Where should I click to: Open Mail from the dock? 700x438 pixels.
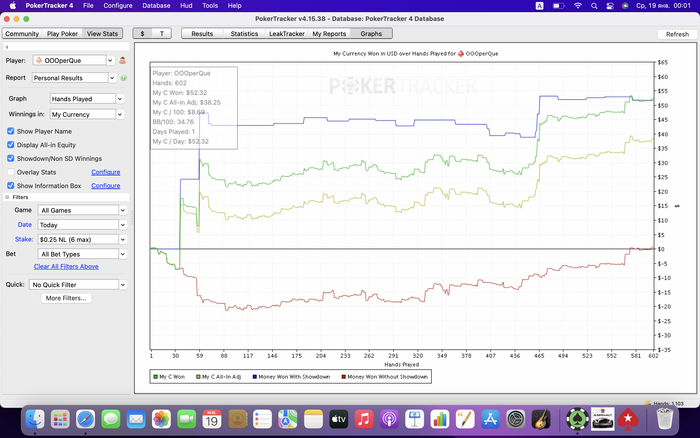point(136,419)
